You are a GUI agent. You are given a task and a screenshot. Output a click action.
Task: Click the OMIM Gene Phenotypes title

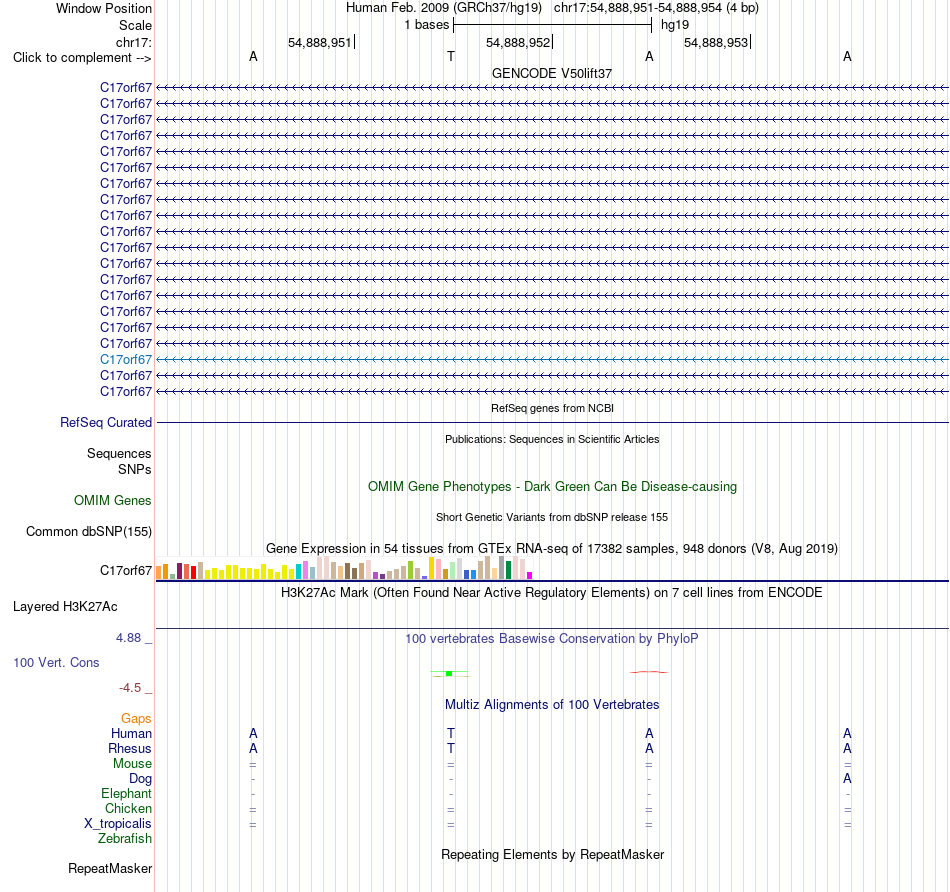click(552, 487)
